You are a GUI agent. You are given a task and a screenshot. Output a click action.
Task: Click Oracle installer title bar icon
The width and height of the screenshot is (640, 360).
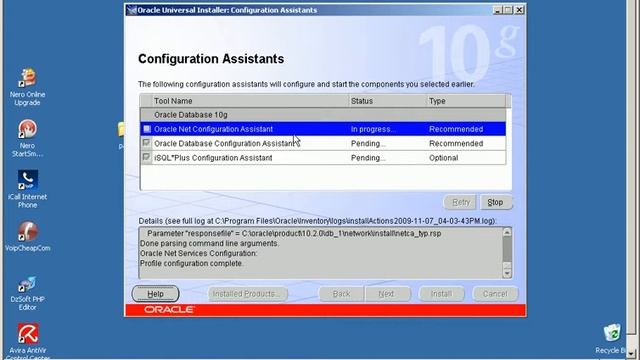coord(131,10)
